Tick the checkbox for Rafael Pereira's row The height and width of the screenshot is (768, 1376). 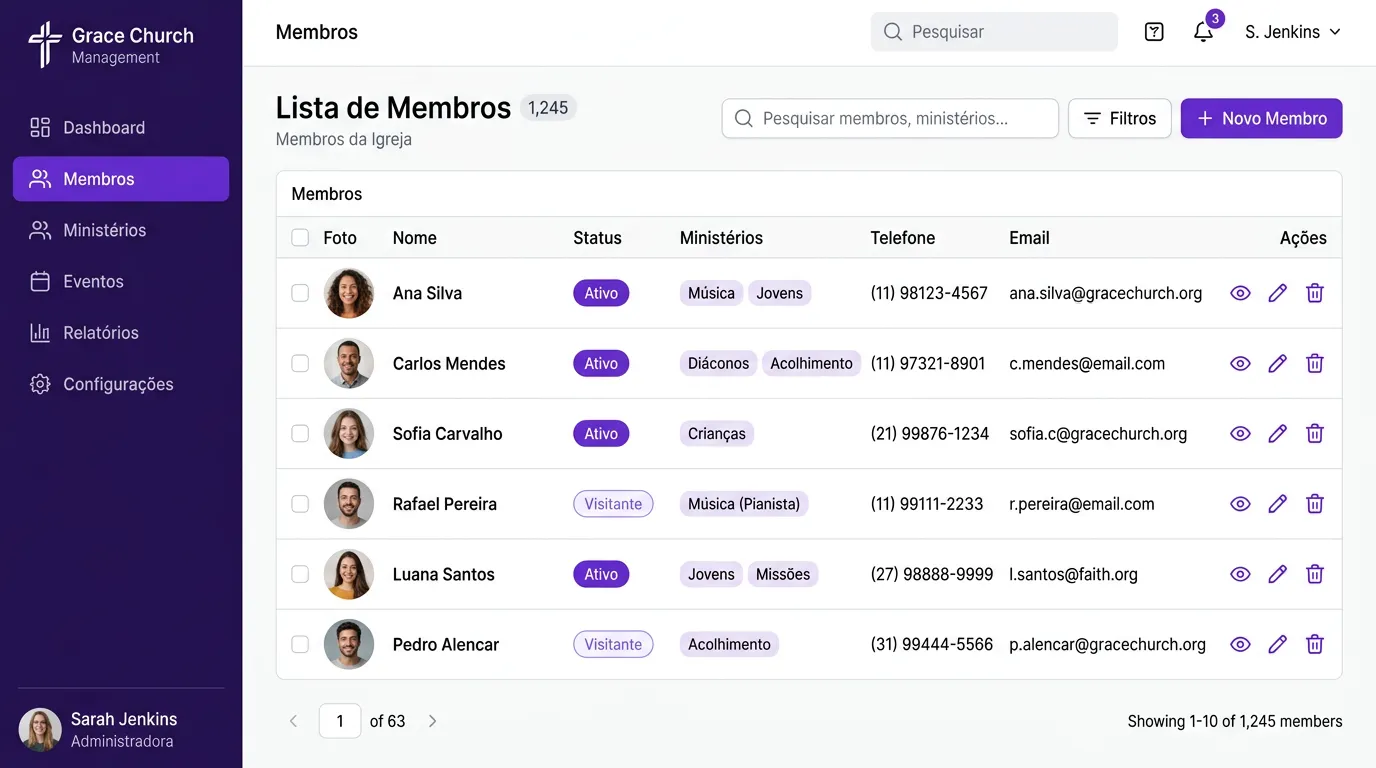click(300, 504)
